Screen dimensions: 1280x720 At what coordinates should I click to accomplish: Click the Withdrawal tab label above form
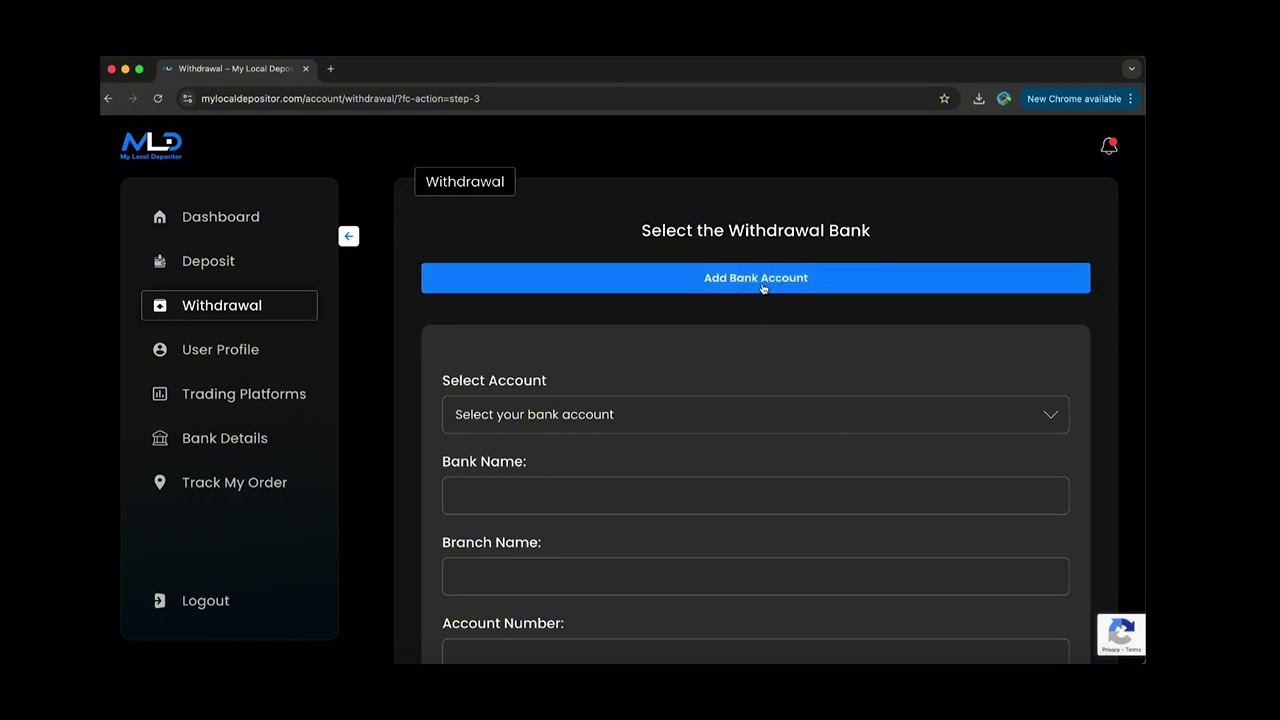pyautogui.click(x=465, y=182)
